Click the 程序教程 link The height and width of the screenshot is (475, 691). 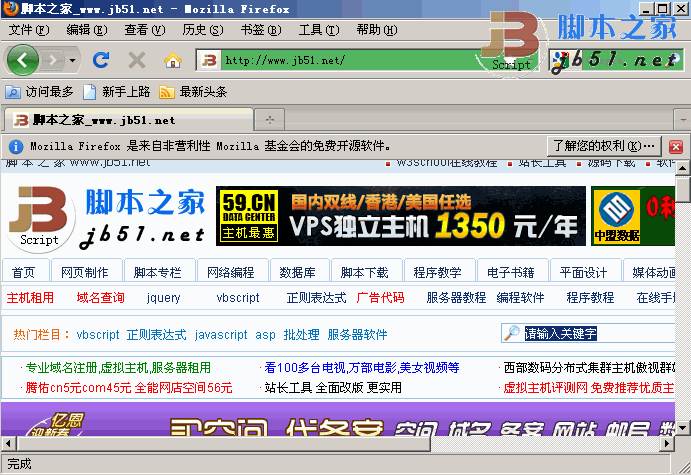click(591, 298)
